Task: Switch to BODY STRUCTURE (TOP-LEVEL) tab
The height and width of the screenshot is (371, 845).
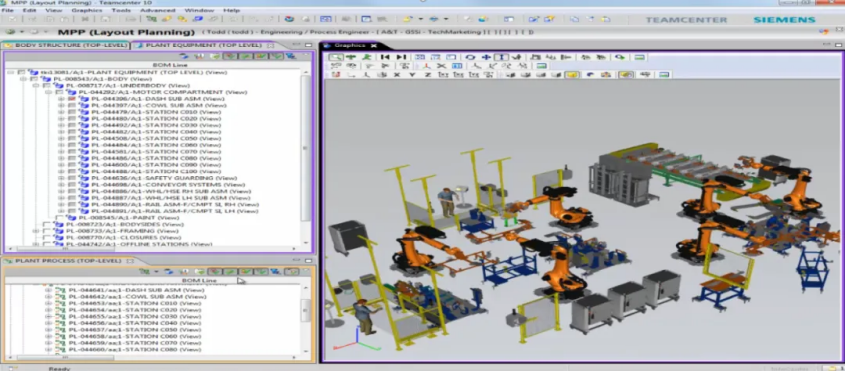Action: coord(66,45)
